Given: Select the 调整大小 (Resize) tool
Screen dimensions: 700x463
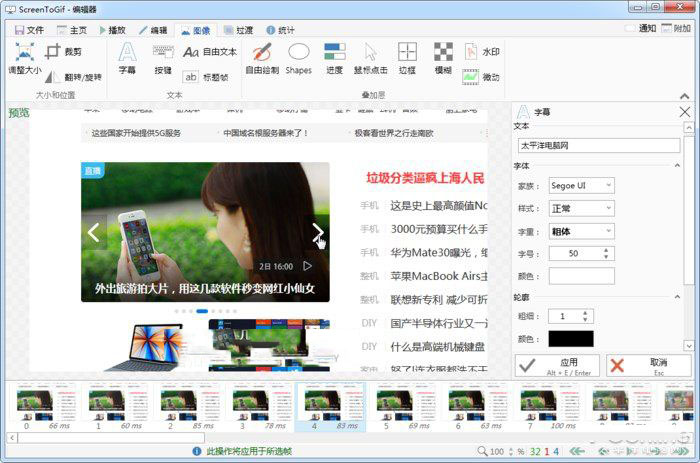Looking at the screenshot, I should click(25, 58).
